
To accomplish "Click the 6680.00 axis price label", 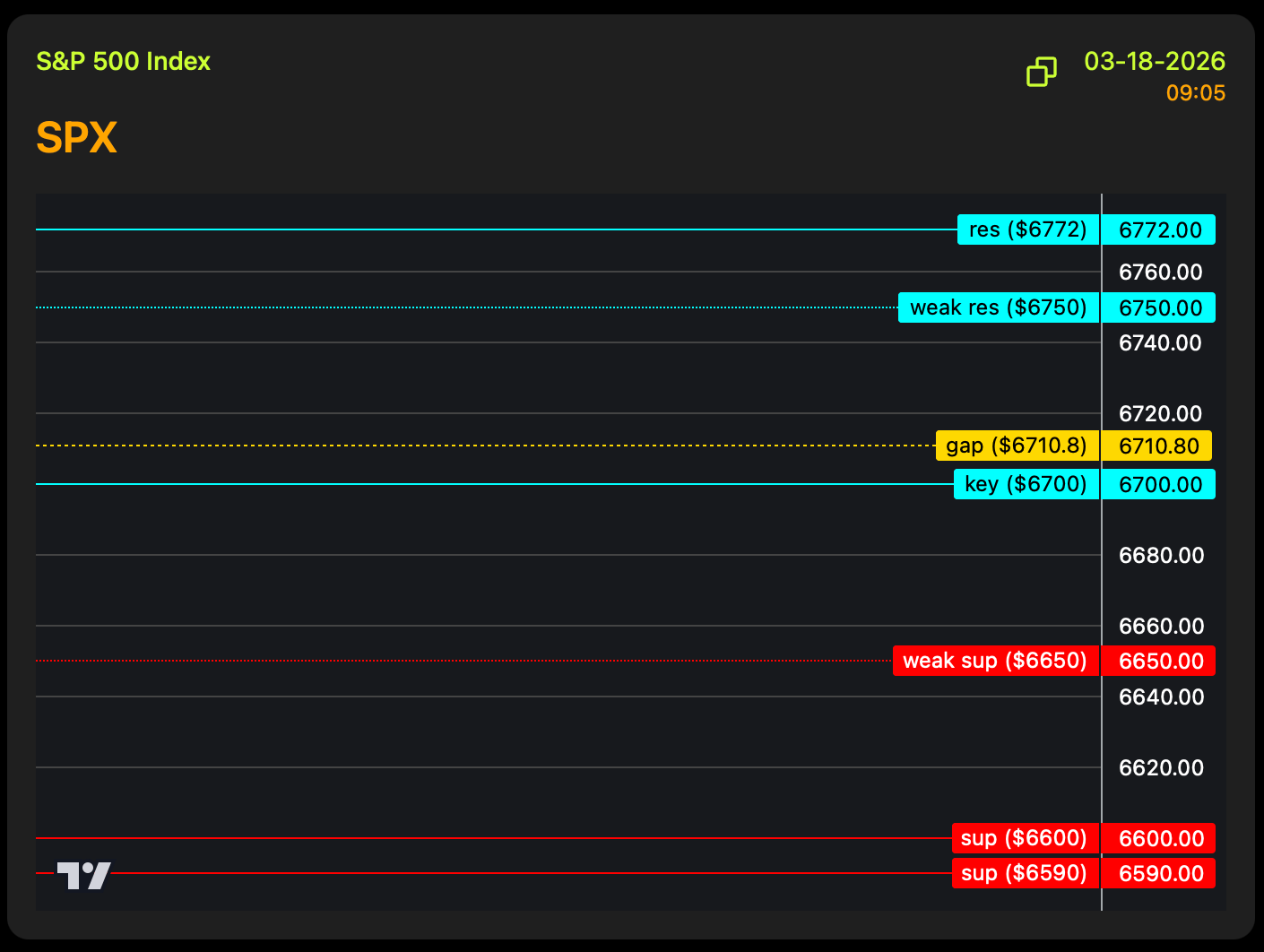I will click(x=1161, y=555).
